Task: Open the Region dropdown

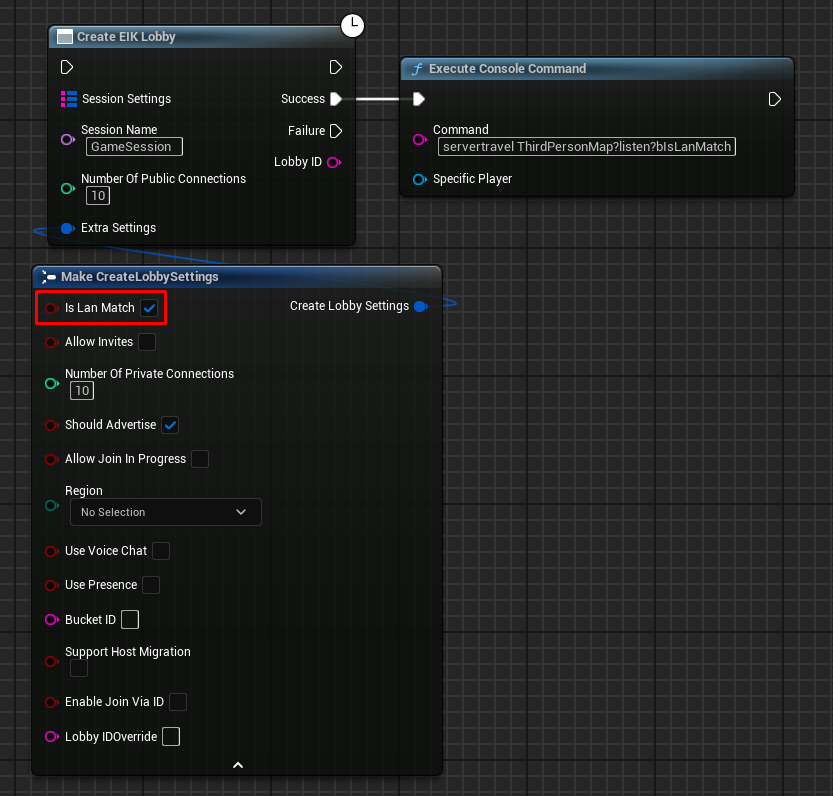Action: [165, 512]
